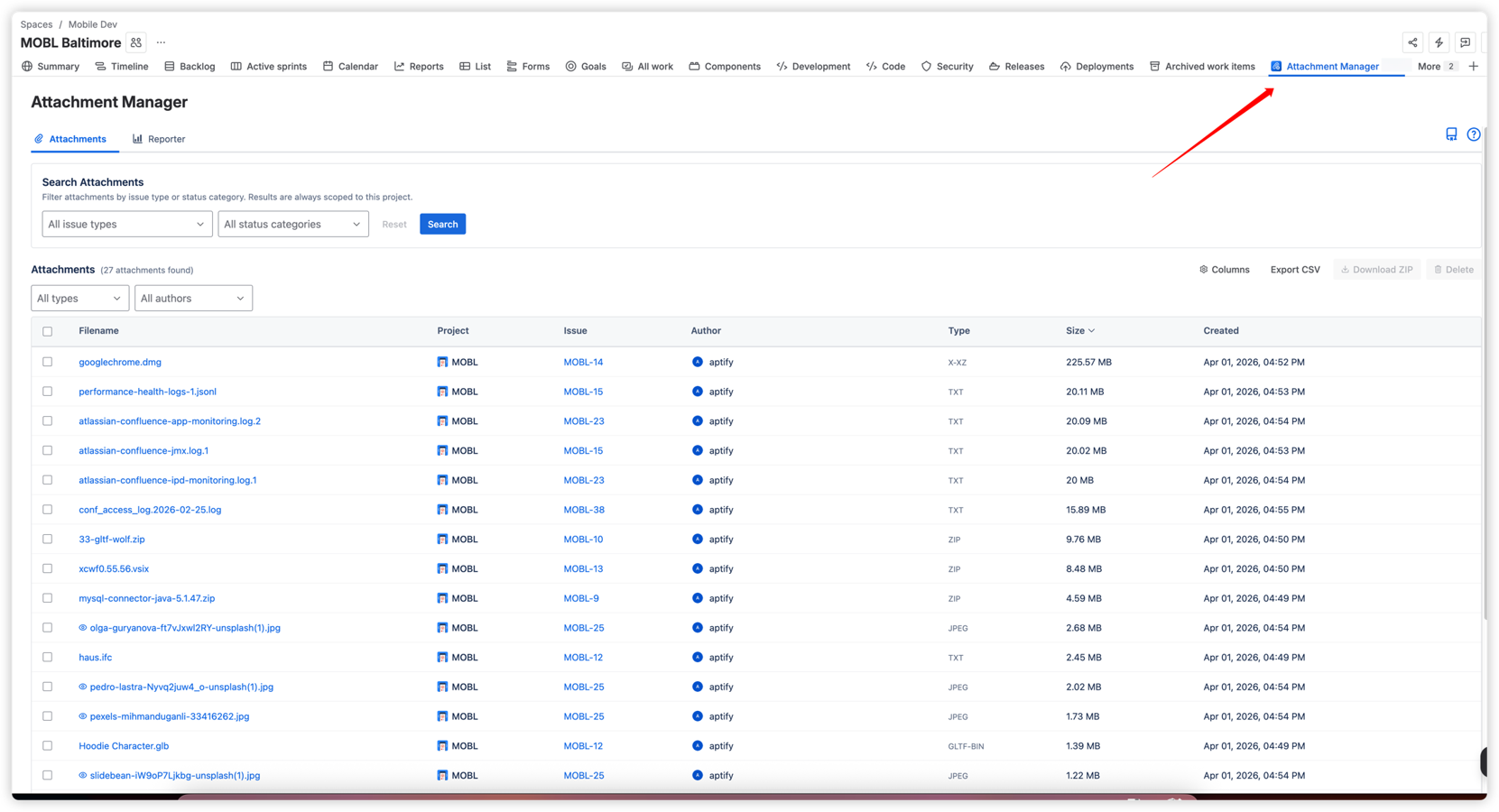Expand the All status categories dropdown

click(292, 224)
